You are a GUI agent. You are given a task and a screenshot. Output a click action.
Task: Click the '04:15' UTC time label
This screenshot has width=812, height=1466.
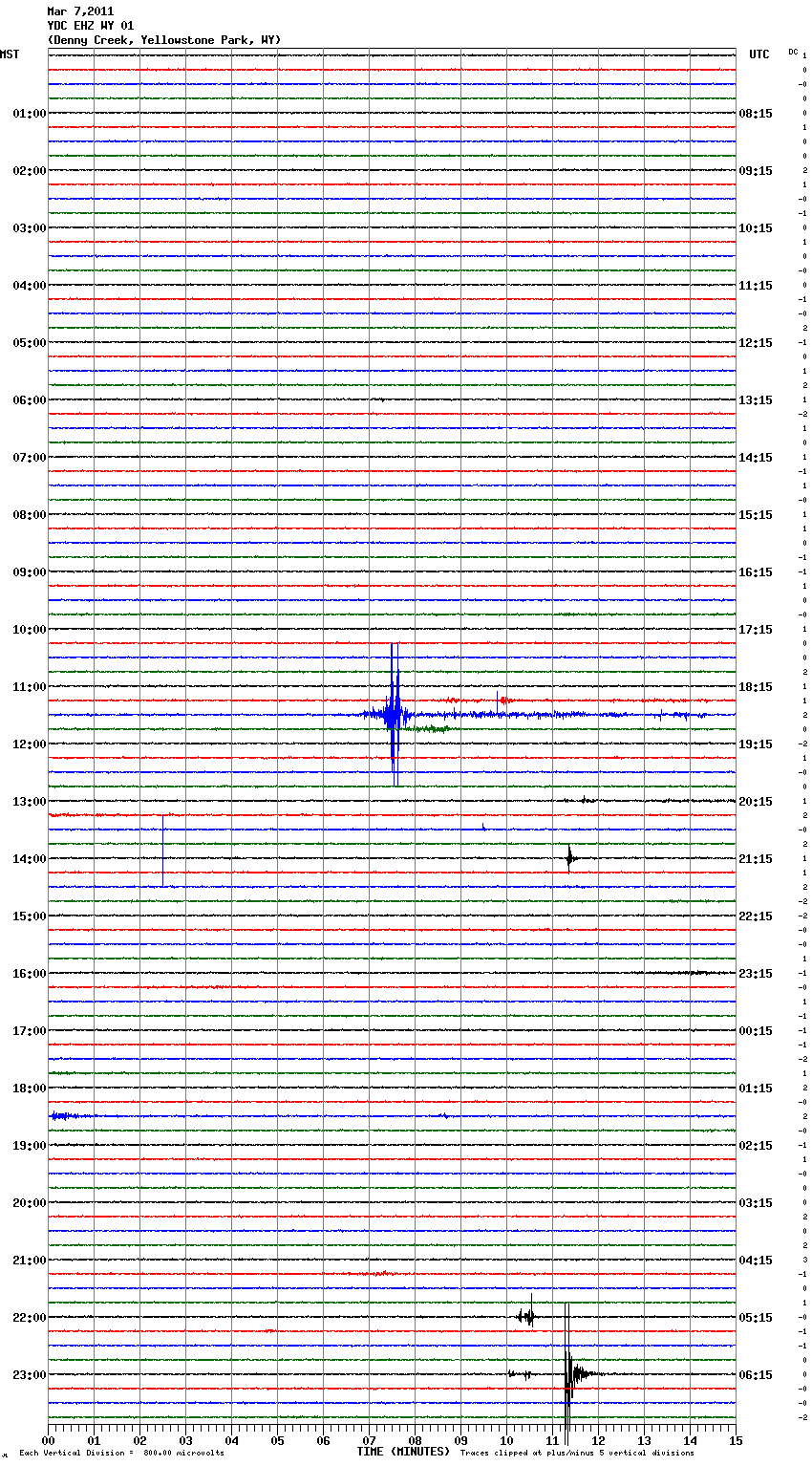(756, 1261)
